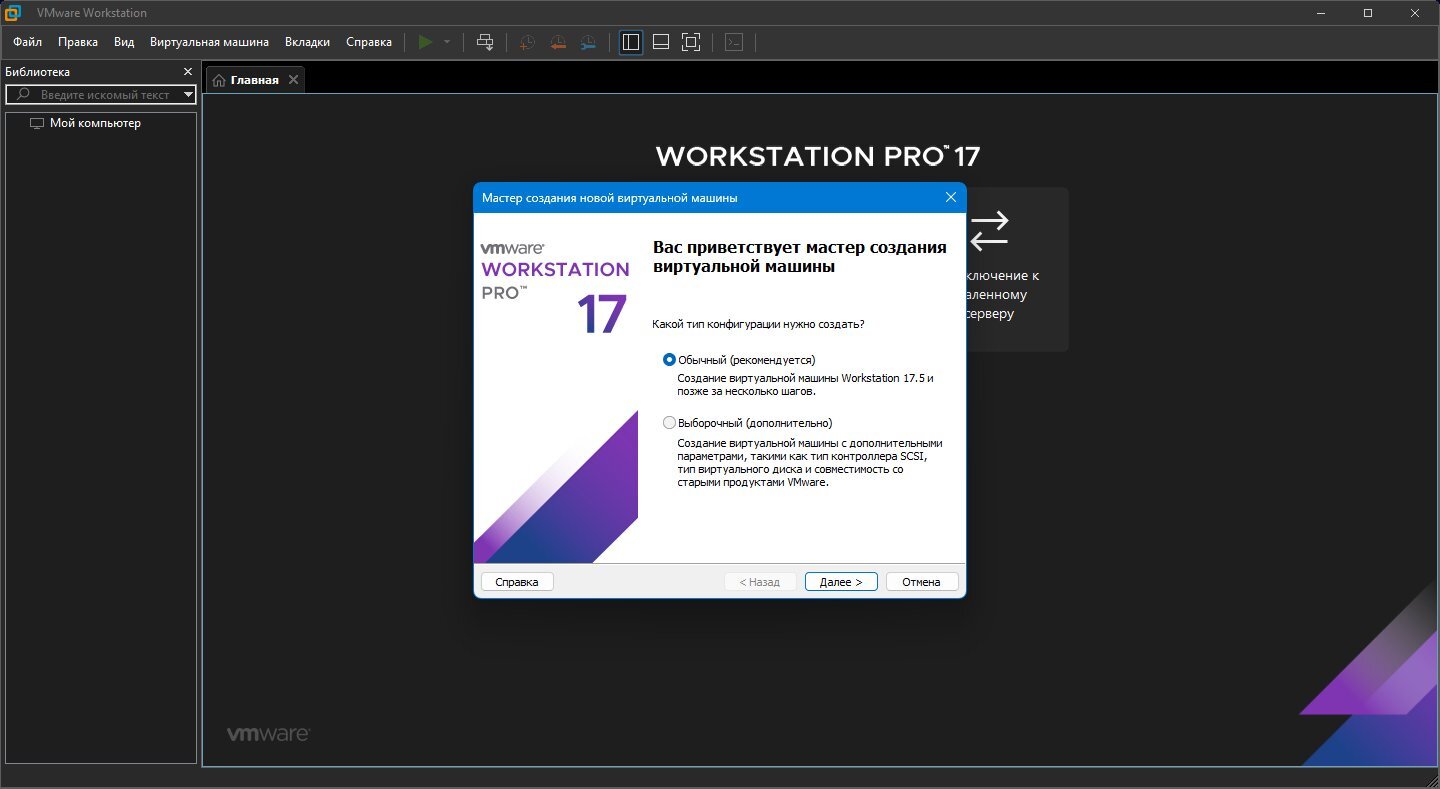The height and width of the screenshot is (789, 1440).
Task: Click the Мой компьютер monitor icon
Action: click(x=37, y=123)
